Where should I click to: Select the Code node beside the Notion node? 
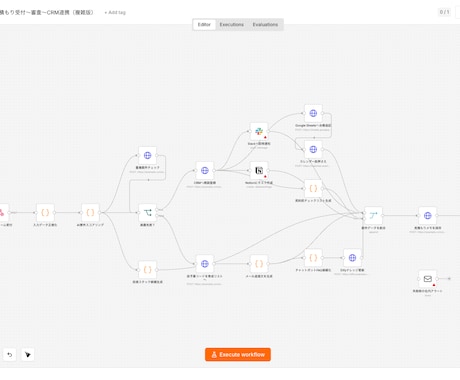coord(313,188)
